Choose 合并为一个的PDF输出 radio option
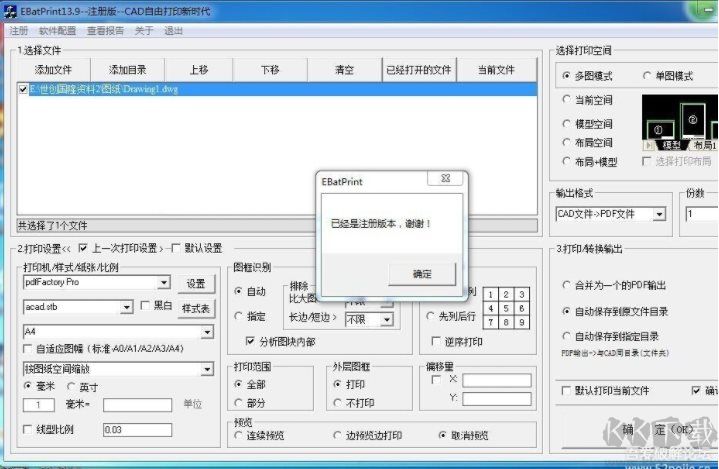 pos(568,285)
